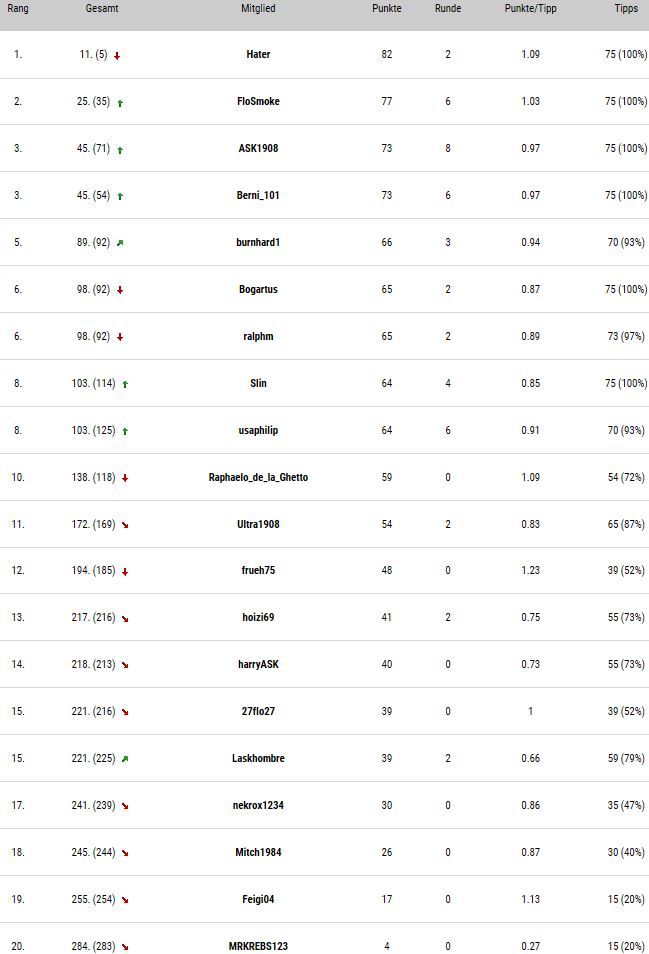Open the ASK1908 member link
649x954 pixels.
(258, 148)
